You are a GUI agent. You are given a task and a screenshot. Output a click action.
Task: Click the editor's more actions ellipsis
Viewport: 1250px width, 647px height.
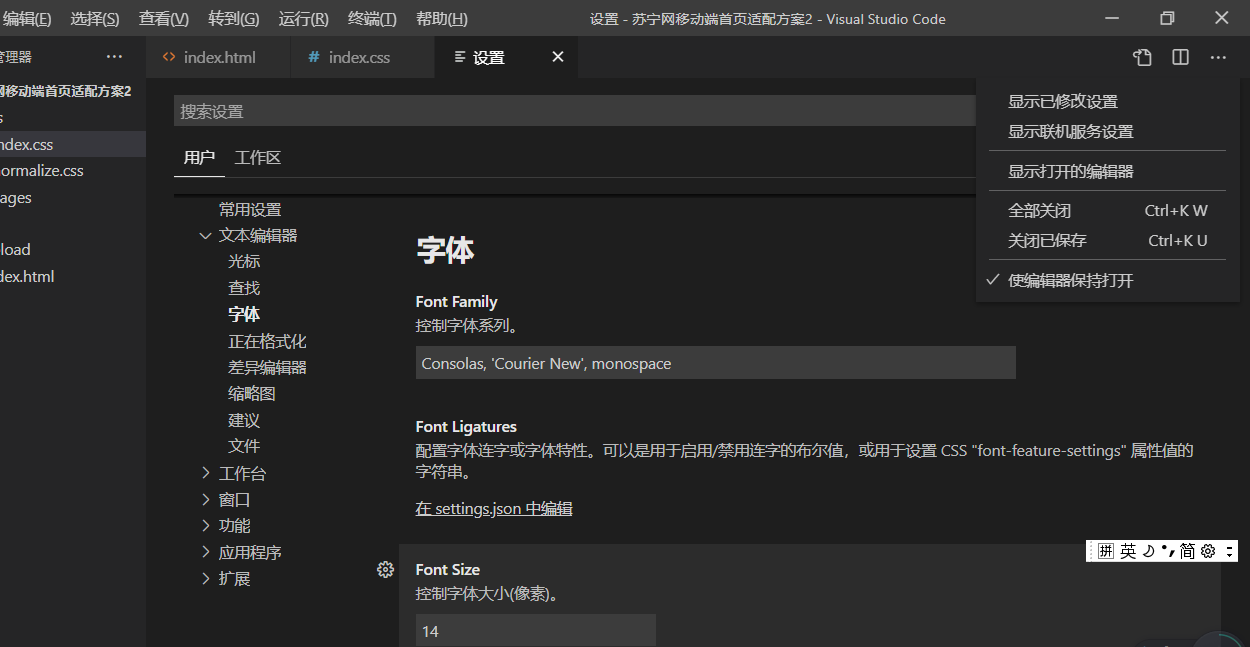coord(1218,58)
